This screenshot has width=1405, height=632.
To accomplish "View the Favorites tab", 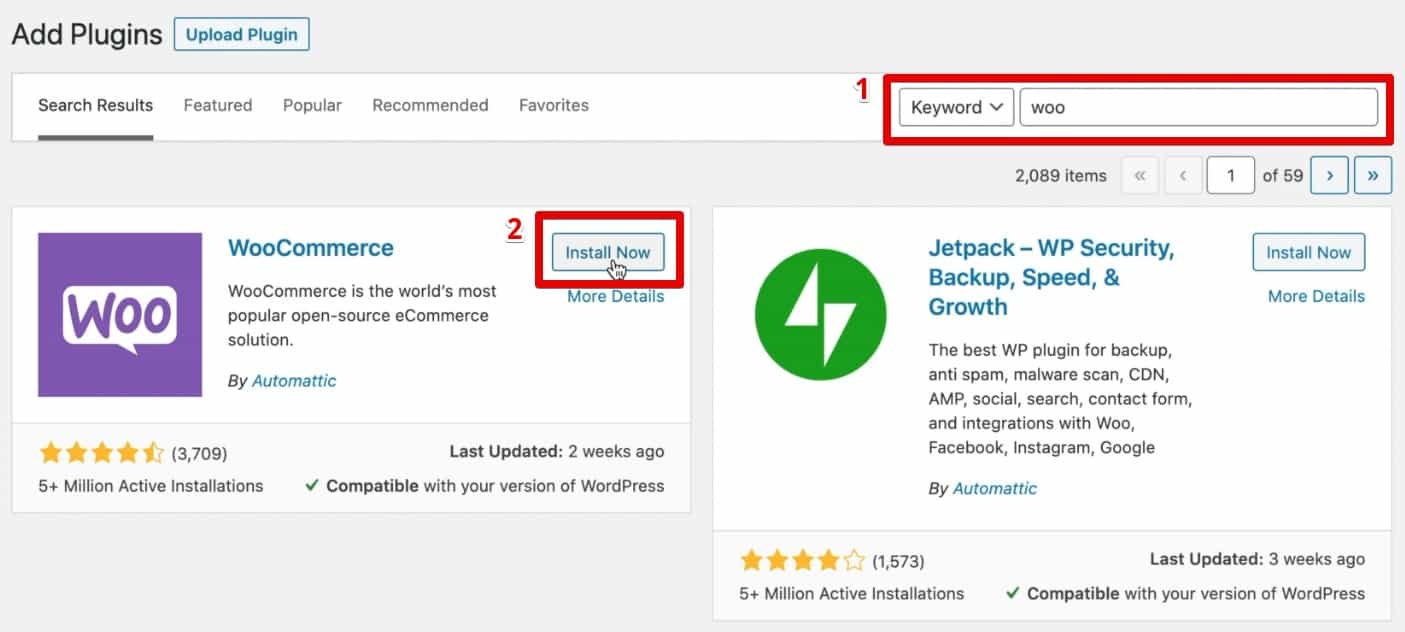I will [553, 105].
